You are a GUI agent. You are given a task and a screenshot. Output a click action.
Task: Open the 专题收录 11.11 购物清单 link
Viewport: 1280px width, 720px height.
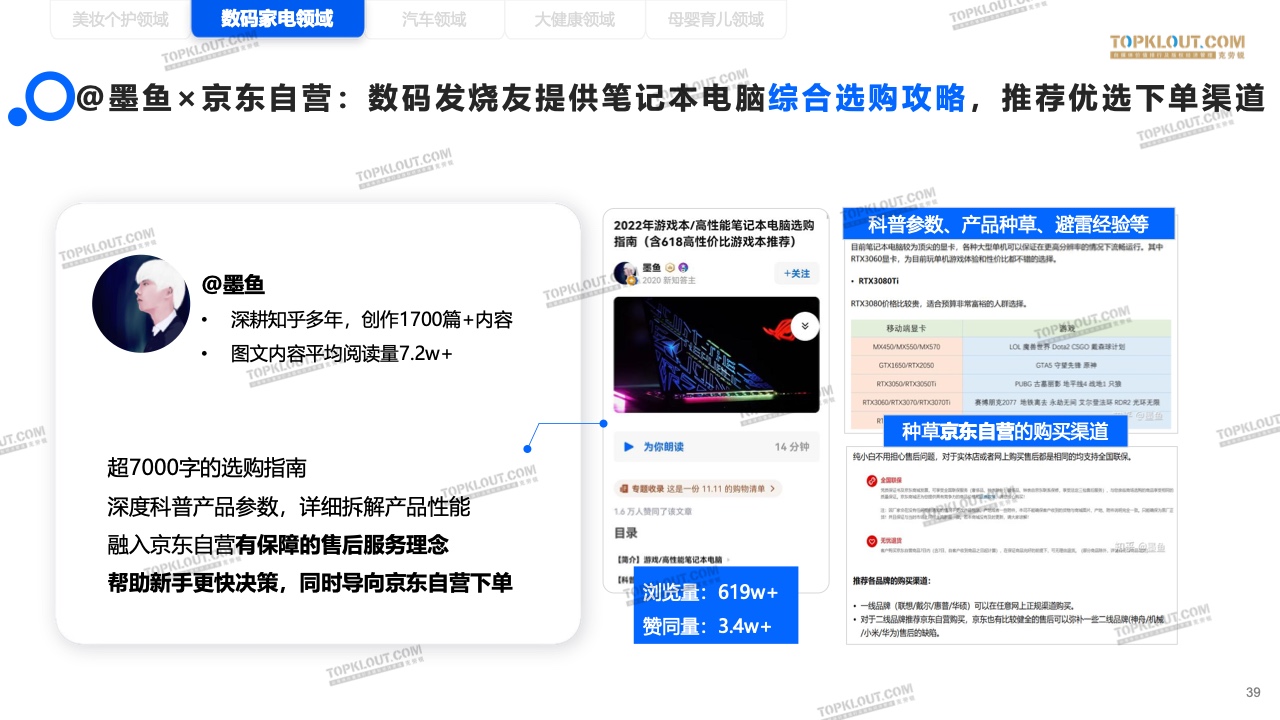[697, 489]
